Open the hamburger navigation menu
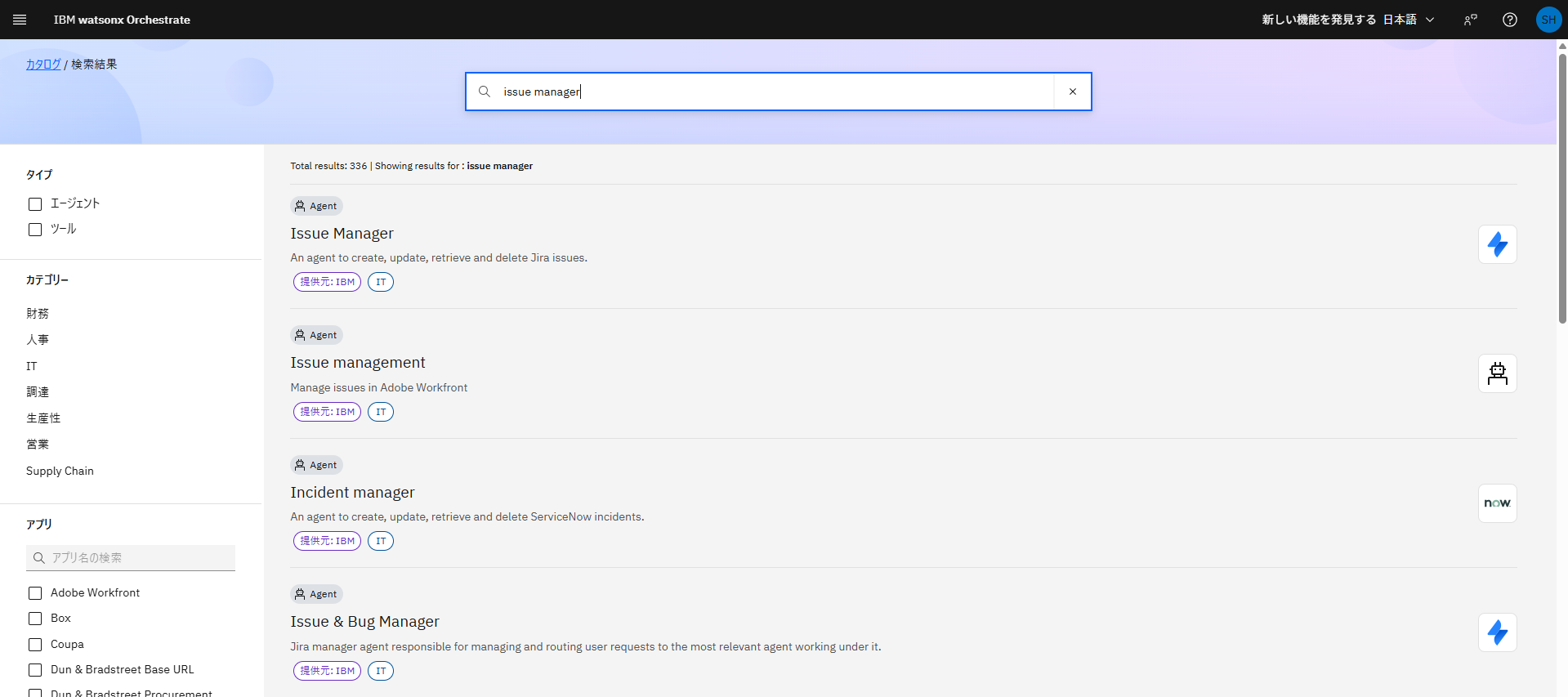Image resolution: width=1568 pixels, height=697 pixels. (20, 20)
